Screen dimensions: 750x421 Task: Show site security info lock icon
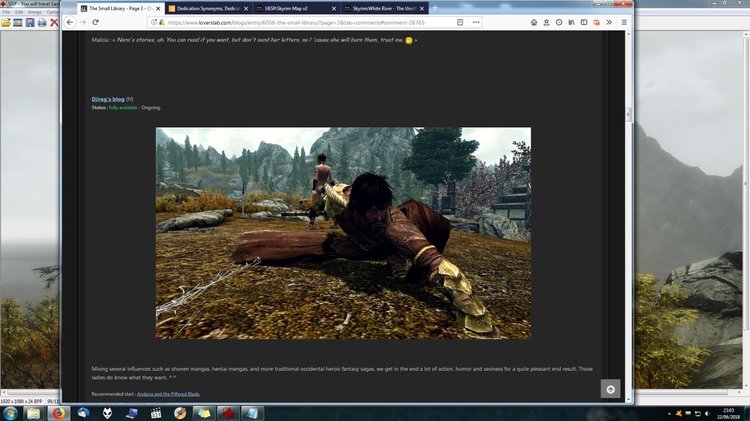pos(162,22)
